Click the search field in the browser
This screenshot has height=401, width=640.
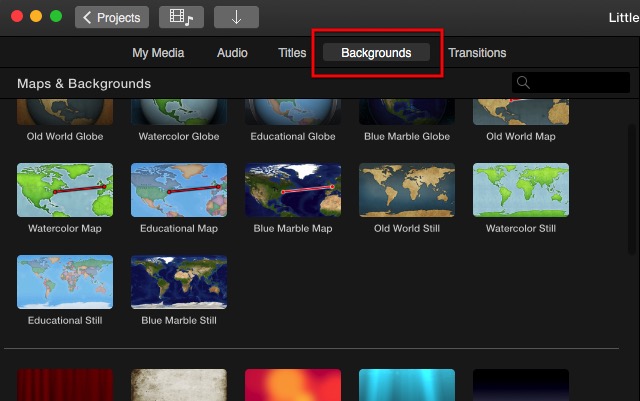click(x=571, y=82)
